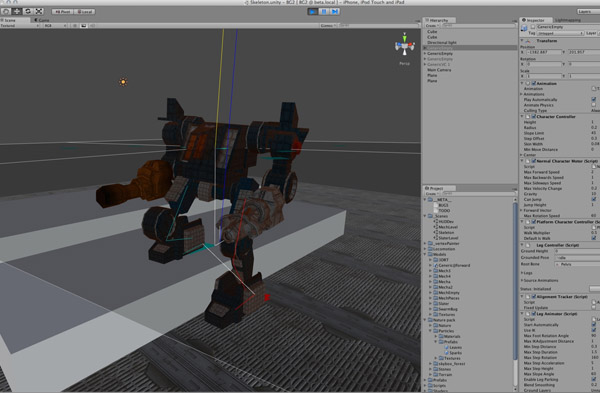Click the Pause button
Screen dimensions: 600x393
click(x=324, y=11)
